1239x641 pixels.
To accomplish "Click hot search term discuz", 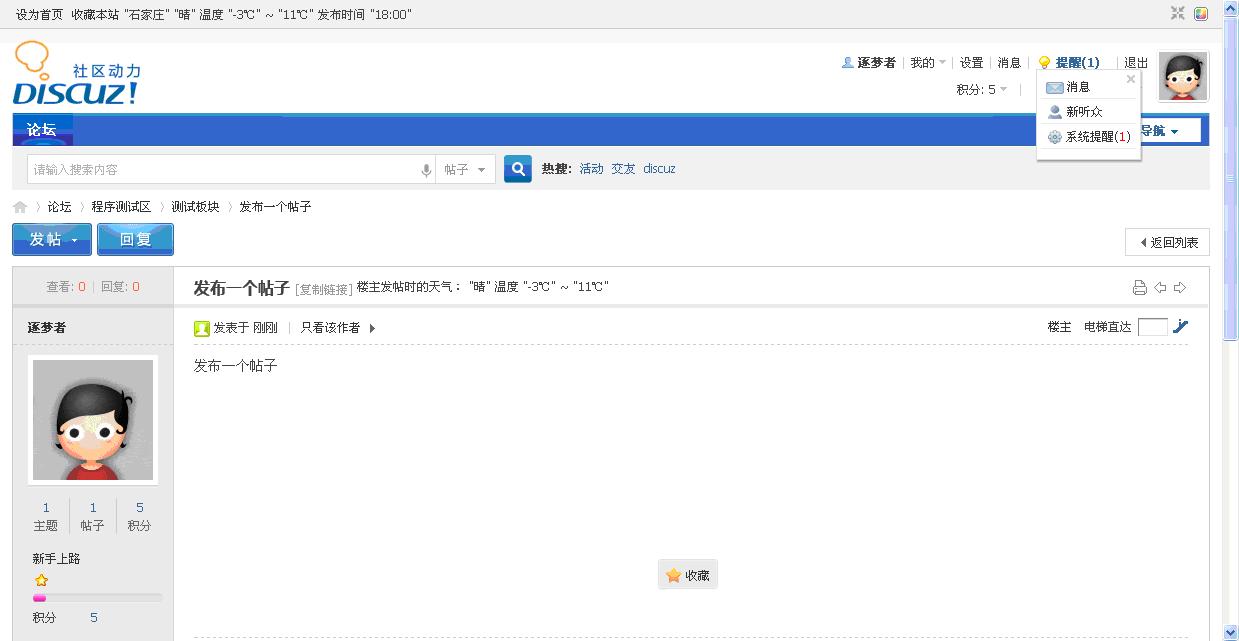I will point(659,169).
